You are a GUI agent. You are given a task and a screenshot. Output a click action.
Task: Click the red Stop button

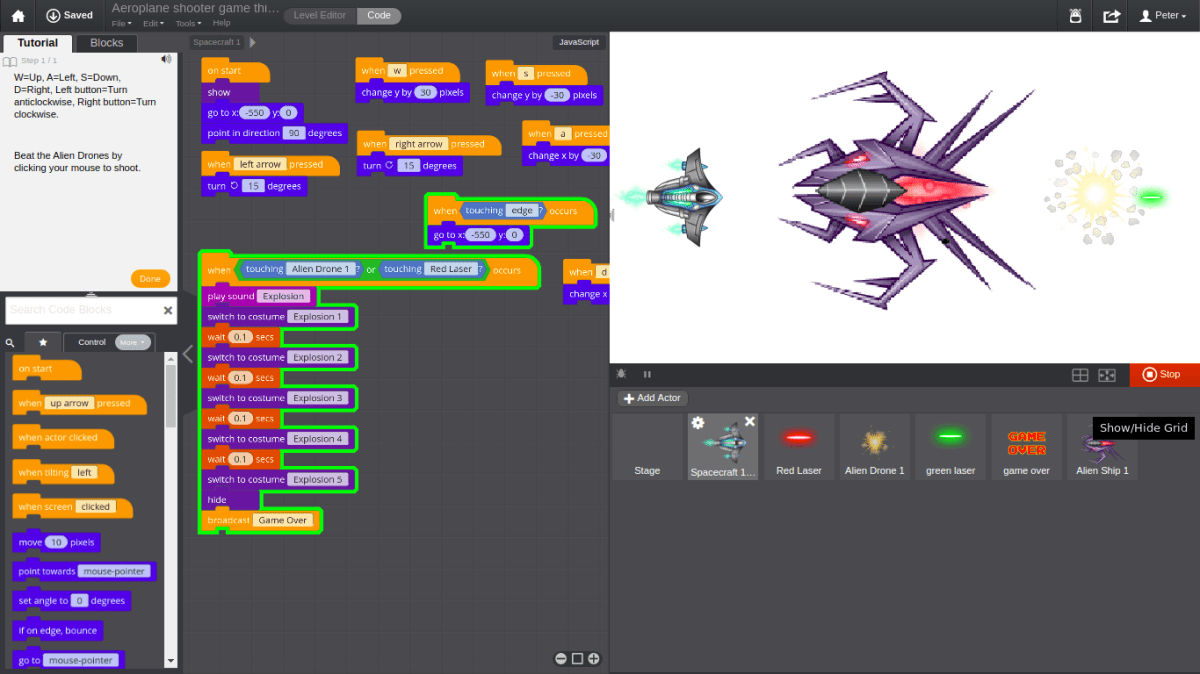1164,375
